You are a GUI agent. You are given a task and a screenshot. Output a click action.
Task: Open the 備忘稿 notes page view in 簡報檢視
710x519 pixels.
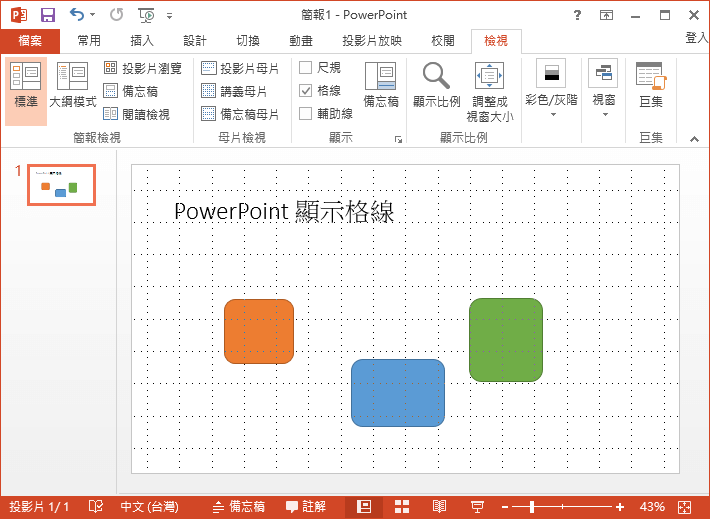(x=131, y=91)
